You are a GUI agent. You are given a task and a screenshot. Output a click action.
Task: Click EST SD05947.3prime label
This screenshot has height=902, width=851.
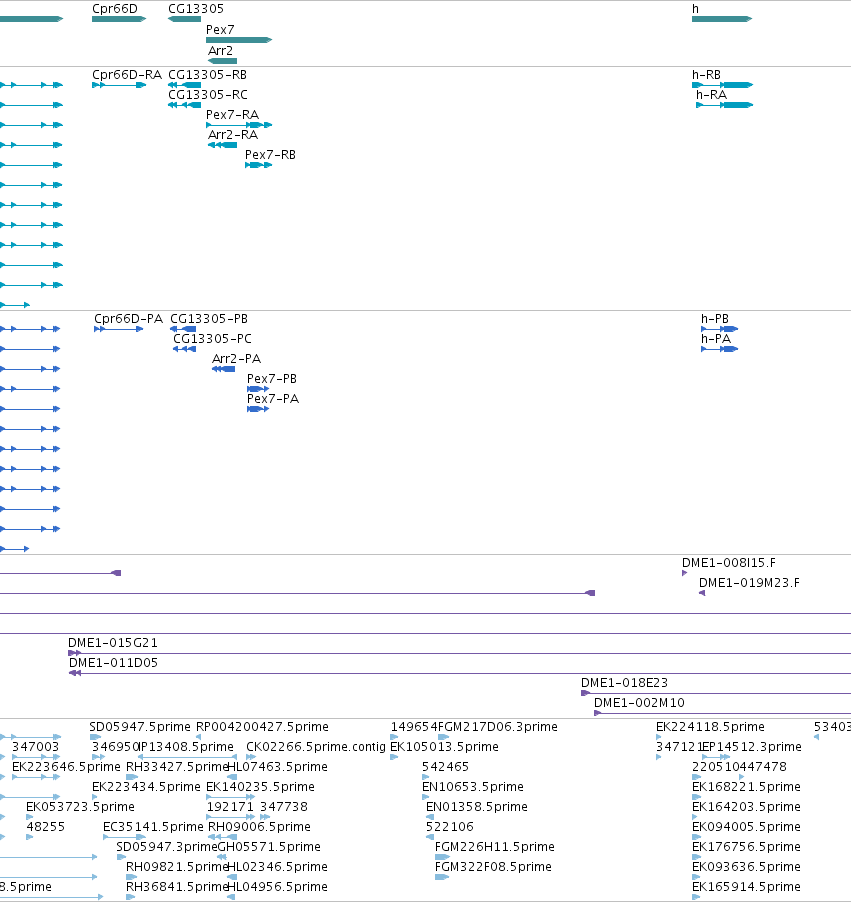tap(167, 847)
